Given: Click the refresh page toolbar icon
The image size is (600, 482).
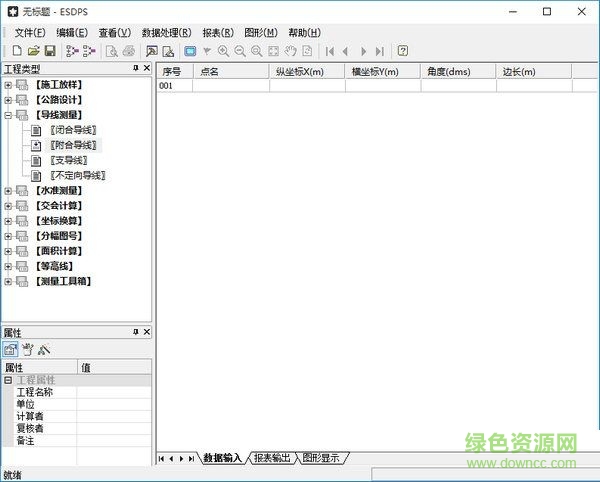Looking at the screenshot, I should click(307, 51).
